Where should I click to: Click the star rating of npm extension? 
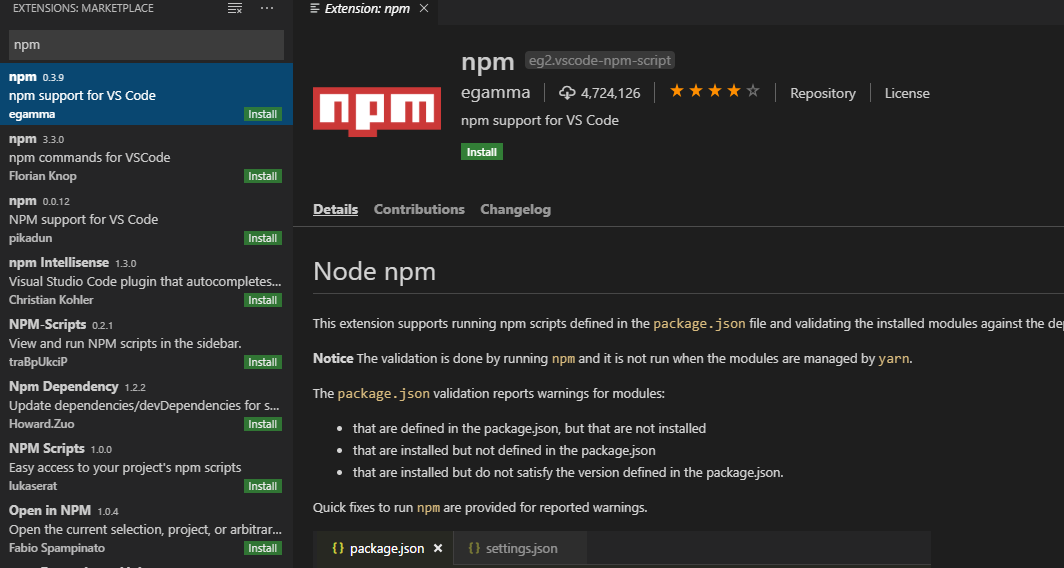pos(715,92)
